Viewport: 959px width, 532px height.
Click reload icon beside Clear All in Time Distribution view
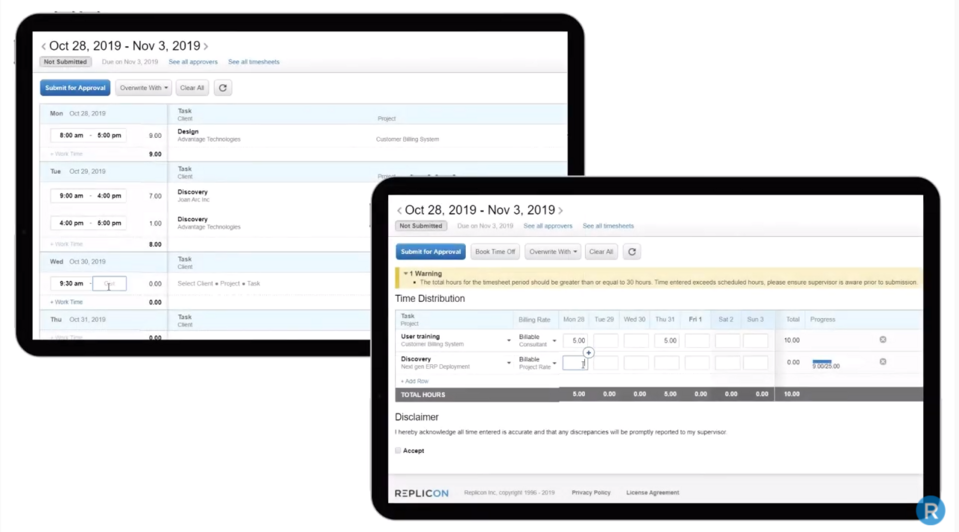(632, 252)
